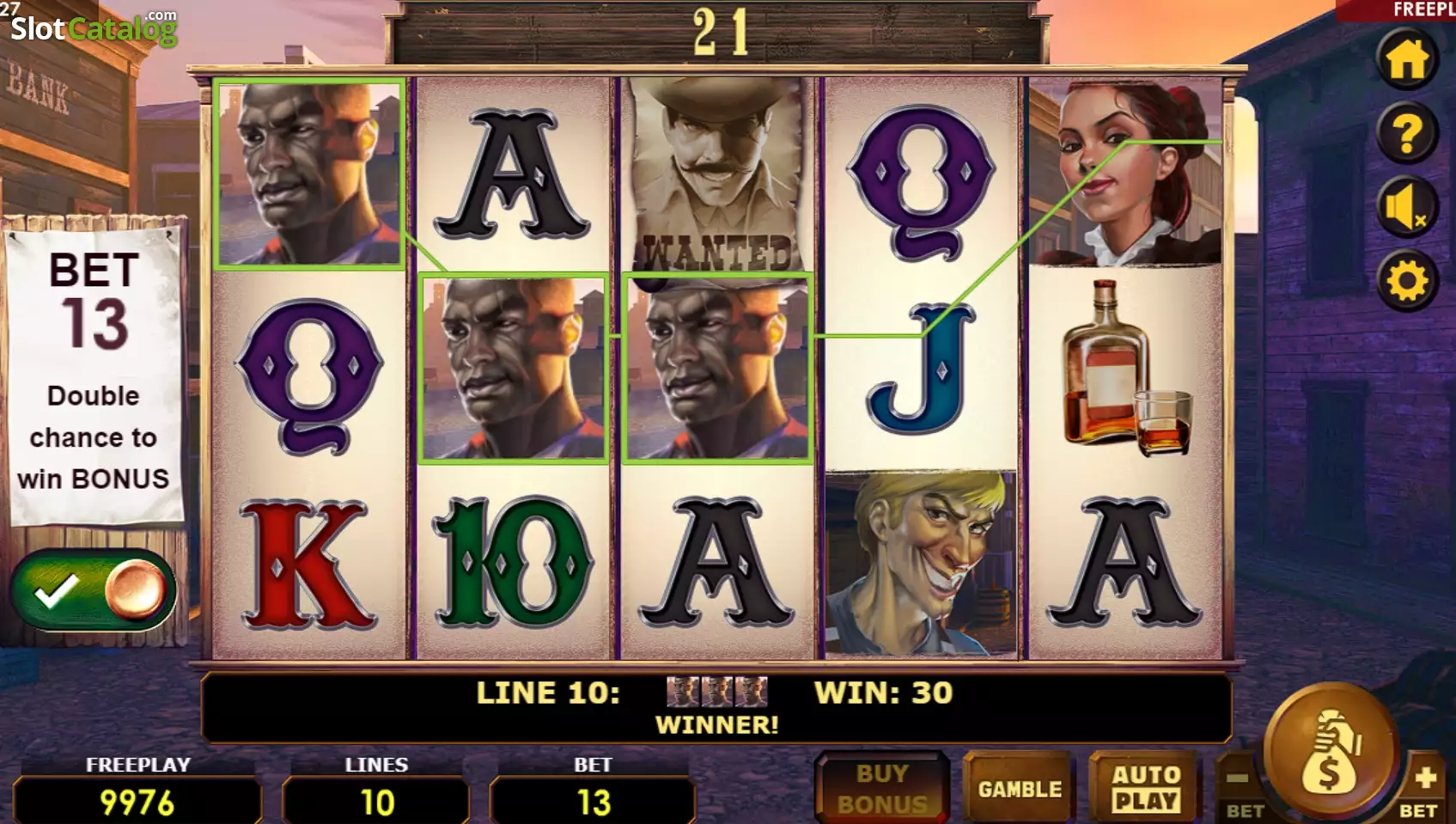1456x824 pixels.
Task: Click the LINE 10 winner message bar
Action: [716, 707]
